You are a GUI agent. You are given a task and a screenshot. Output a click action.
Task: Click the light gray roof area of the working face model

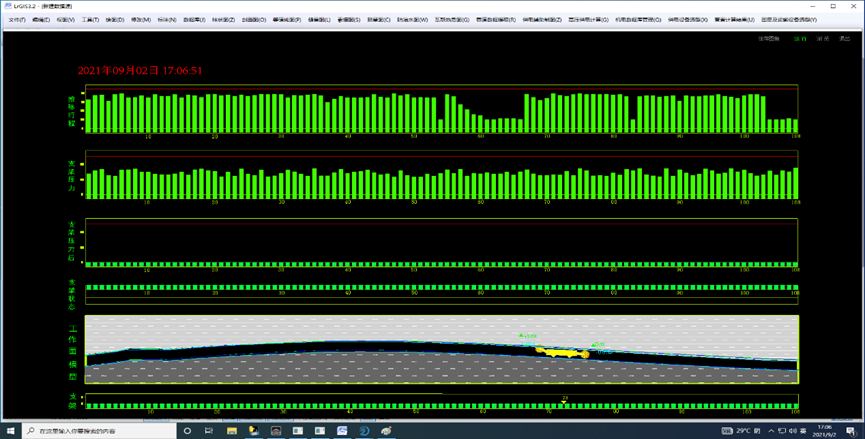coord(300,328)
